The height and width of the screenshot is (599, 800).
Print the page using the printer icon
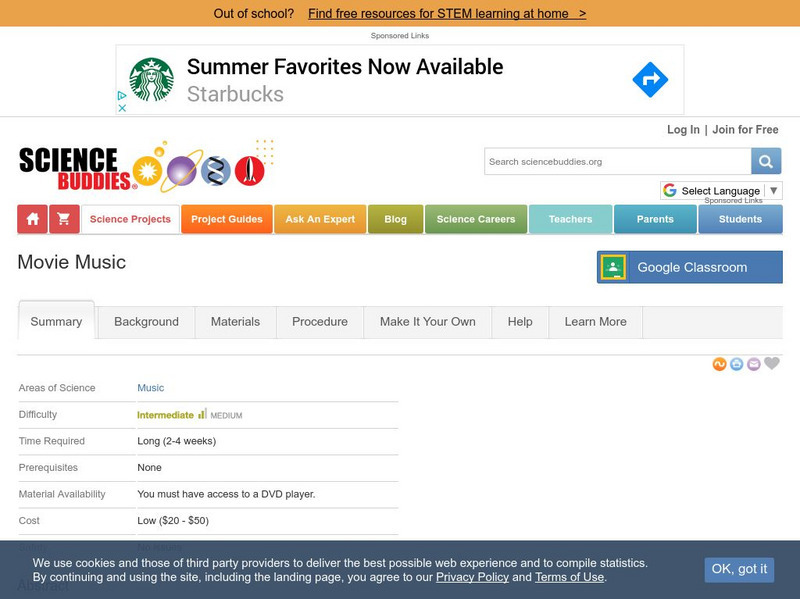[736, 364]
